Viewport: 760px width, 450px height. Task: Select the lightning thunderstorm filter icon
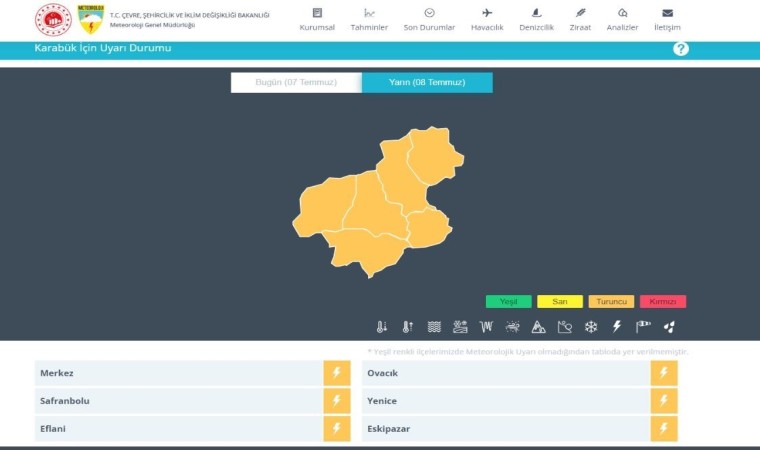click(x=617, y=327)
